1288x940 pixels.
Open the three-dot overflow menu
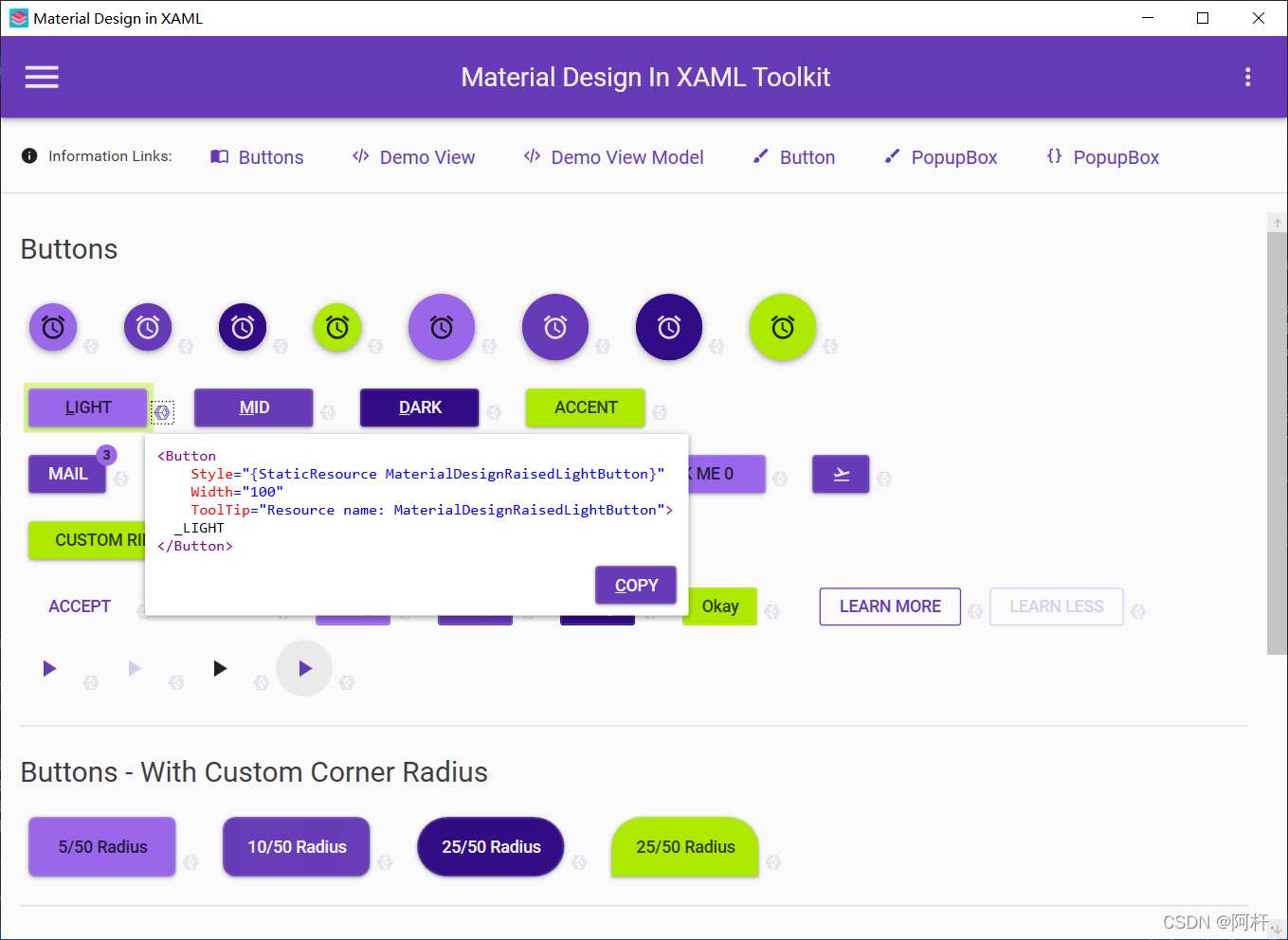(x=1247, y=77)
